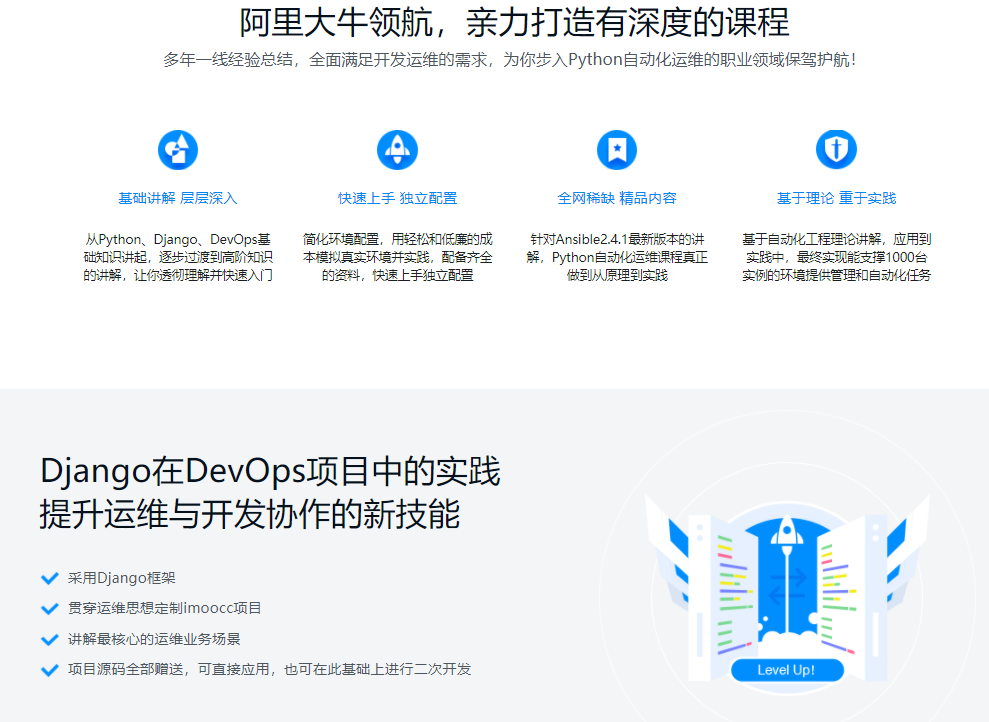Screen dimensions: 989x722
Task: Click the checkmark next to 采用Django框架
Action: pyautogui.click(x=49, y=578)
